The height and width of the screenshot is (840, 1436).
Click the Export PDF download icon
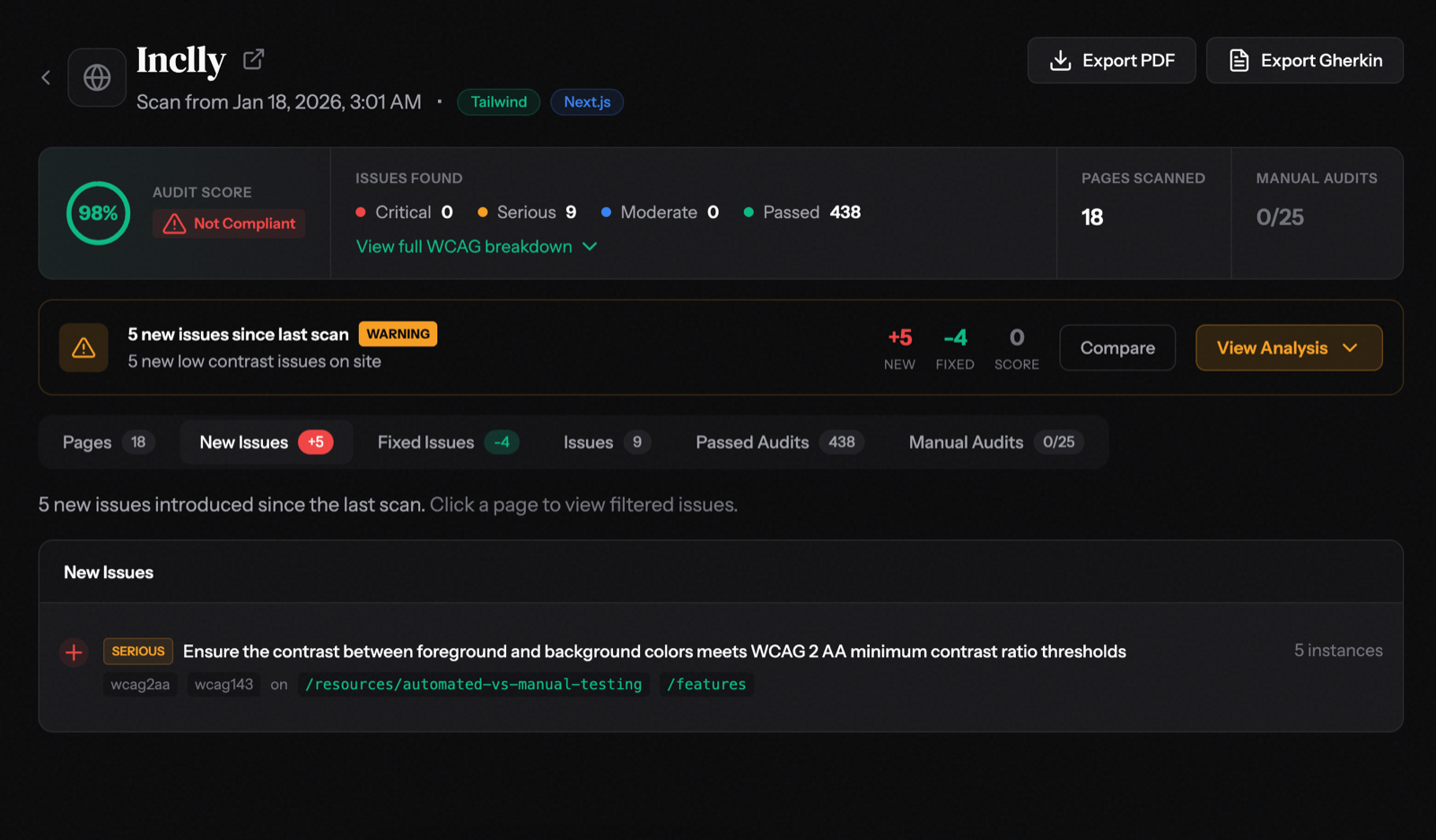click(x=1062, y=60)
